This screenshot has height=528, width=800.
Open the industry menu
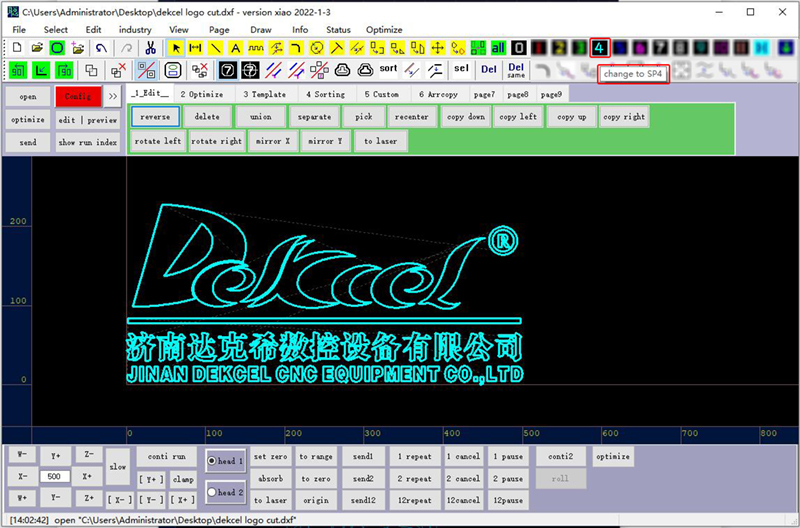(x=135, y=30)
